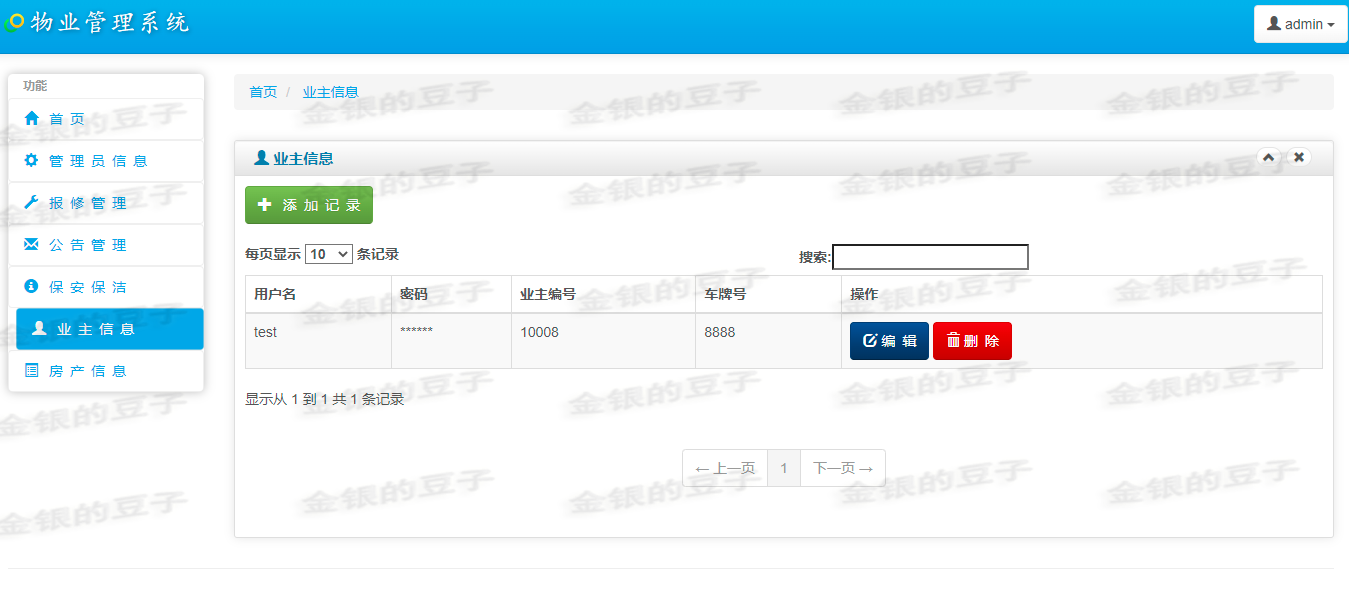Collapse the 业主信息 panel with the chevron

[x=1268, y=157]
